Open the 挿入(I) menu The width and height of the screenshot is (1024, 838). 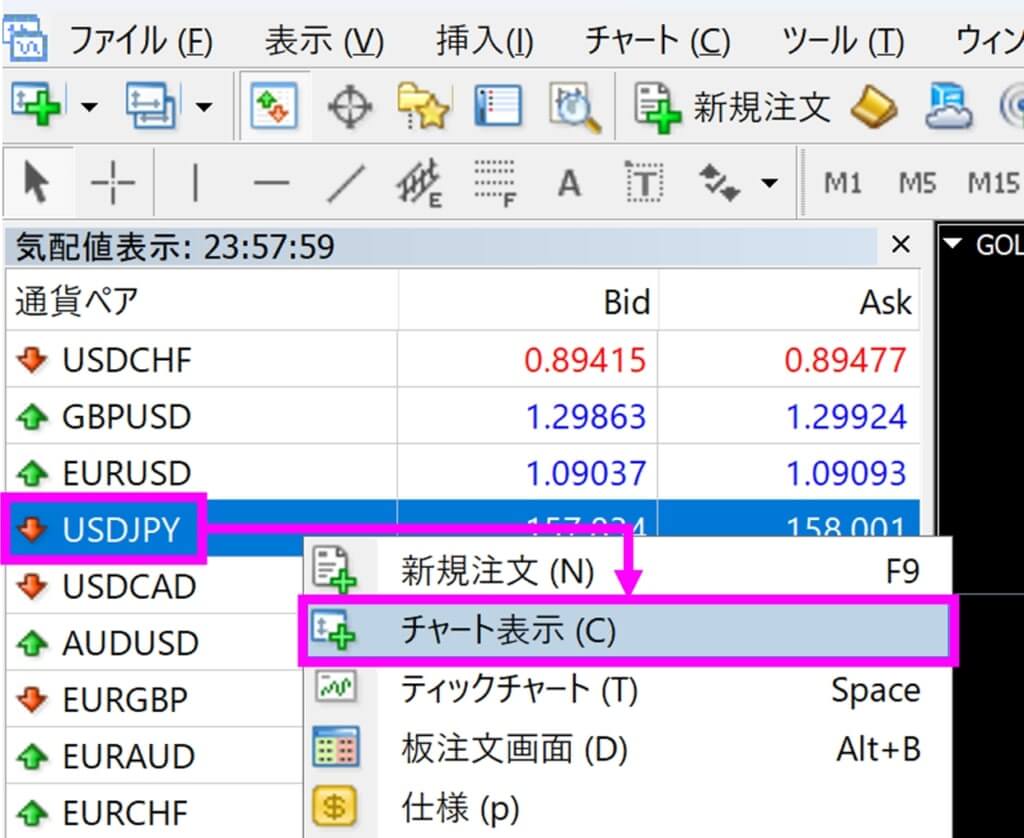pos(485,41)
